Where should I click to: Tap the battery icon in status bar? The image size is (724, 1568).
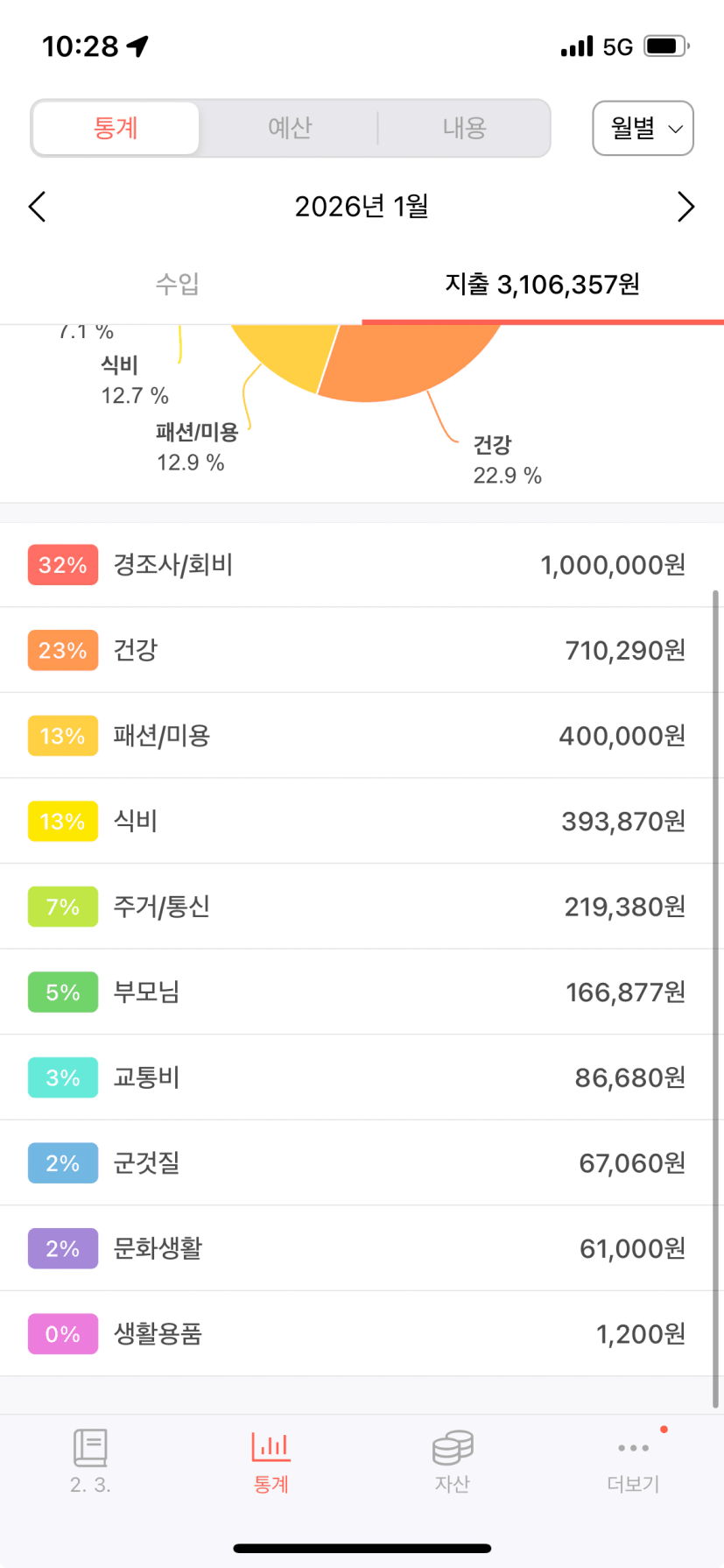coord(665,46)
